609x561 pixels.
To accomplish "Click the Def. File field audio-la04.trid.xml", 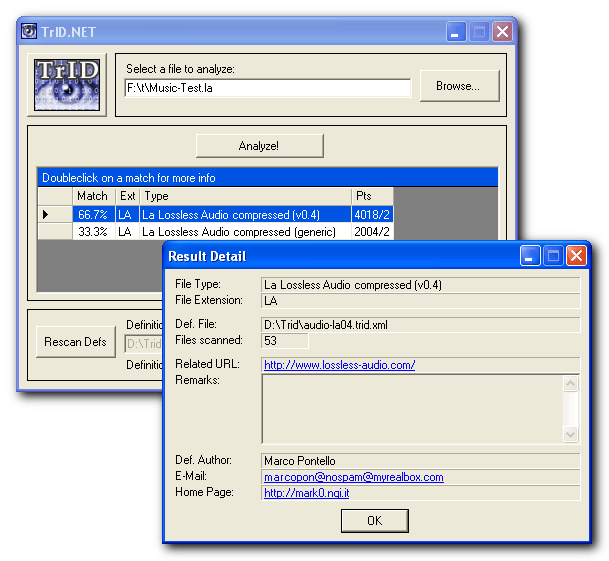I will (x=421, y=325).
